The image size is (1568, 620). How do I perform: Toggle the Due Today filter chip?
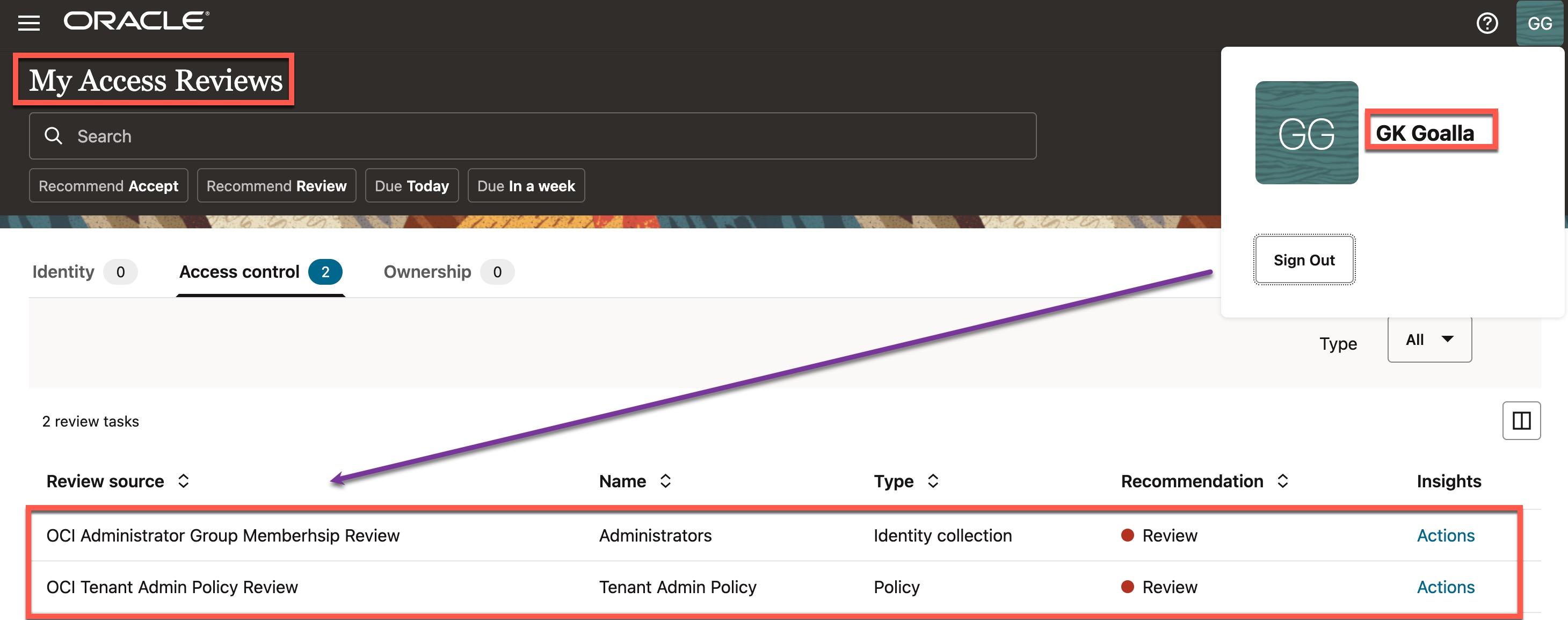tap(411, 186)
